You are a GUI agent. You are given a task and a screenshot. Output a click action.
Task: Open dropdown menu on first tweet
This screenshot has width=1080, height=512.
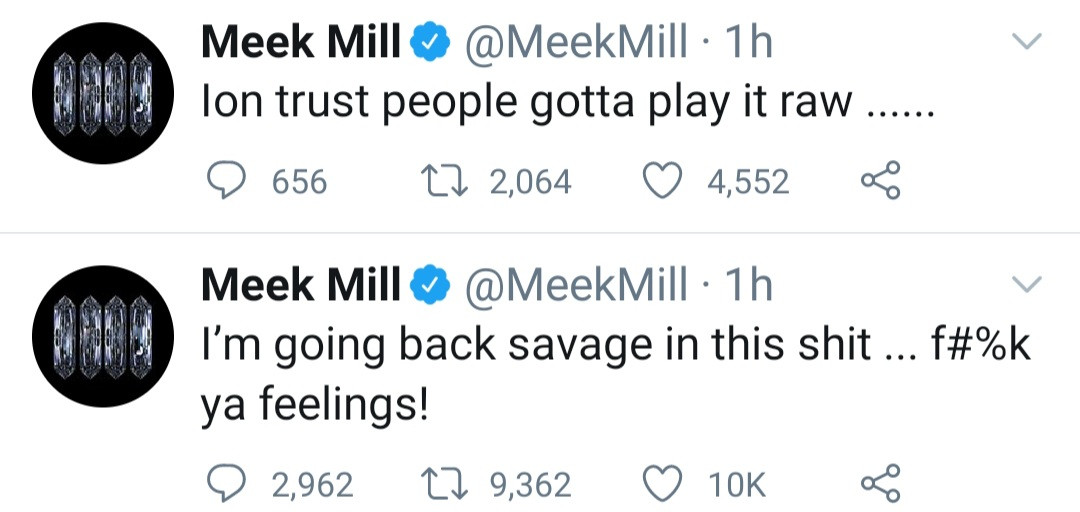(1028, 42)
